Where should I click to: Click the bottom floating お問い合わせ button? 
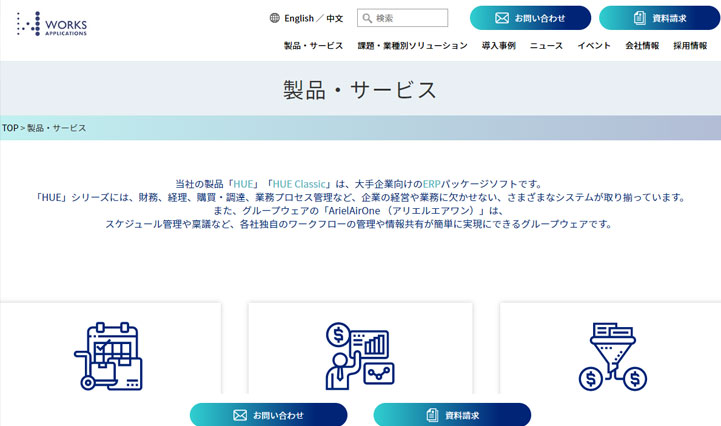(x=269, y=414)
